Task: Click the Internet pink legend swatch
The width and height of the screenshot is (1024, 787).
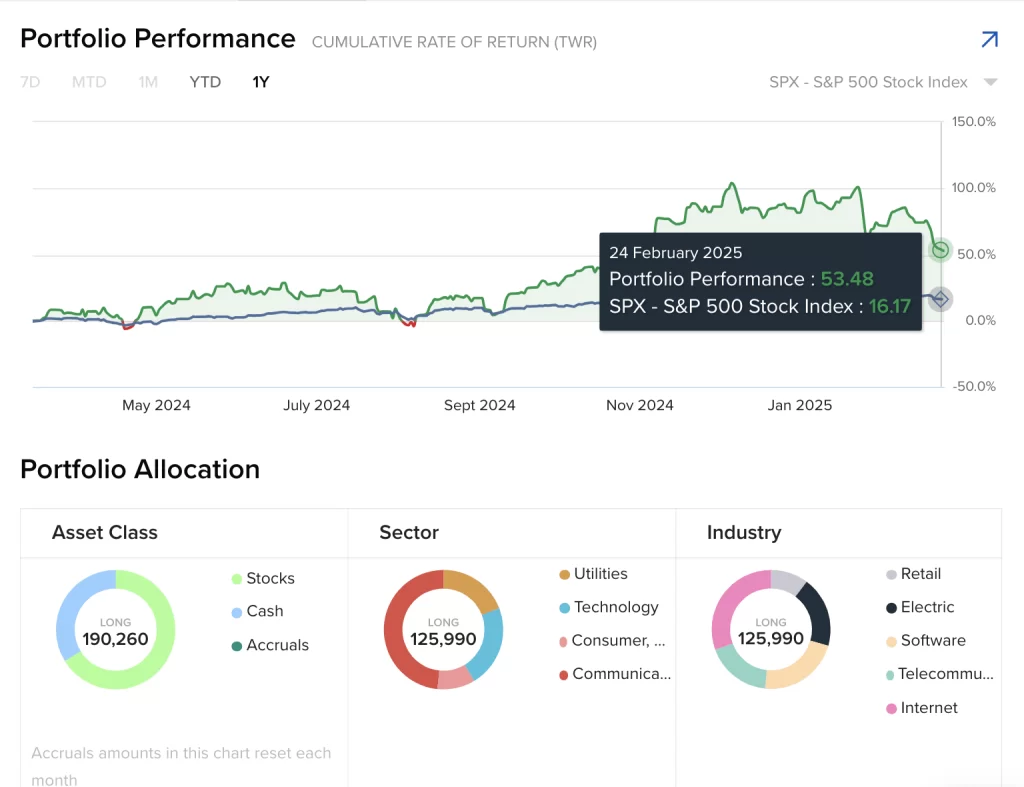Action: click(x=891, y=708)
